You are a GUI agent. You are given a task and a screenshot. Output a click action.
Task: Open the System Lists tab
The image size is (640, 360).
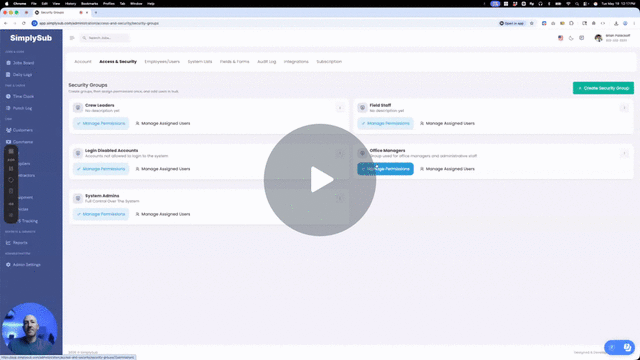[200, 62]
